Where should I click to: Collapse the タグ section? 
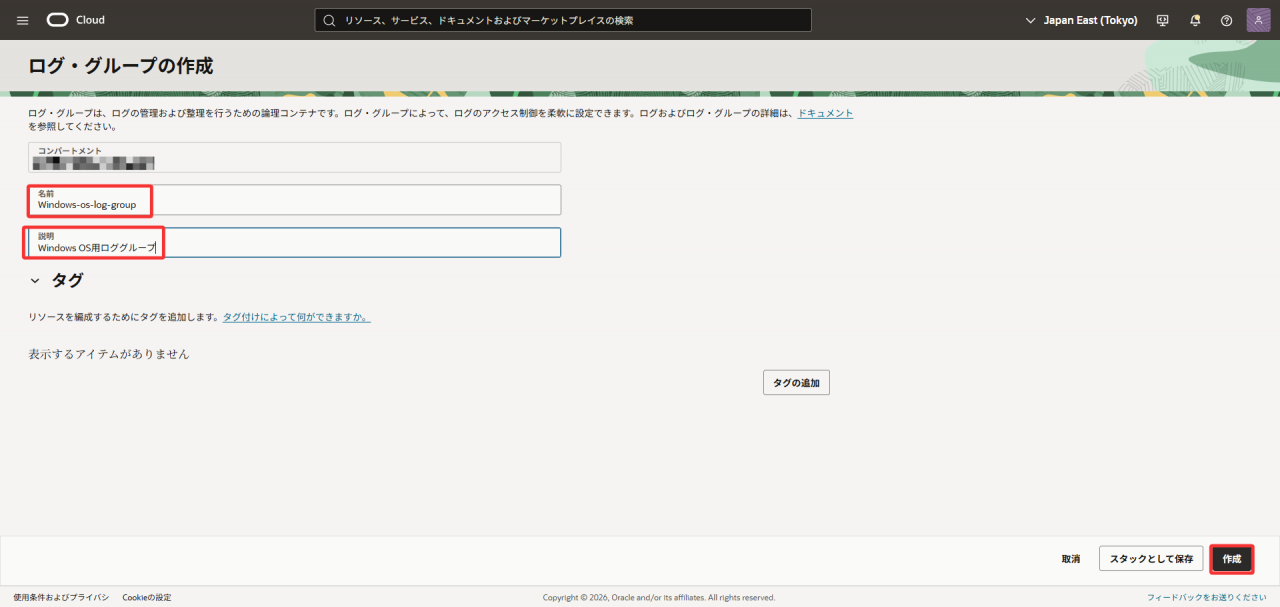36,281
